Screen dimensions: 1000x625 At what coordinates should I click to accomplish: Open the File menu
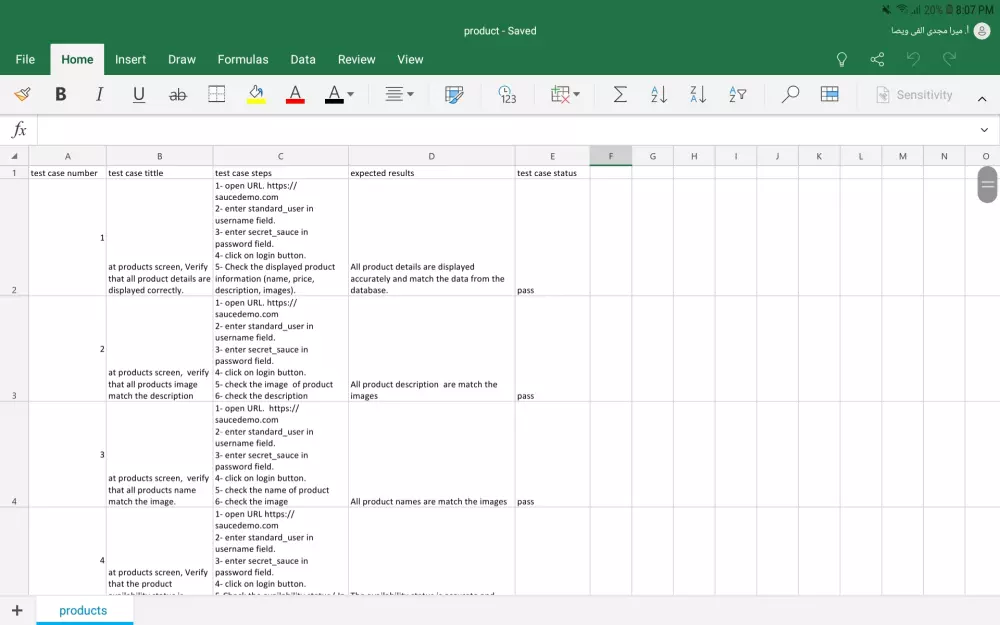coord(25,59)
